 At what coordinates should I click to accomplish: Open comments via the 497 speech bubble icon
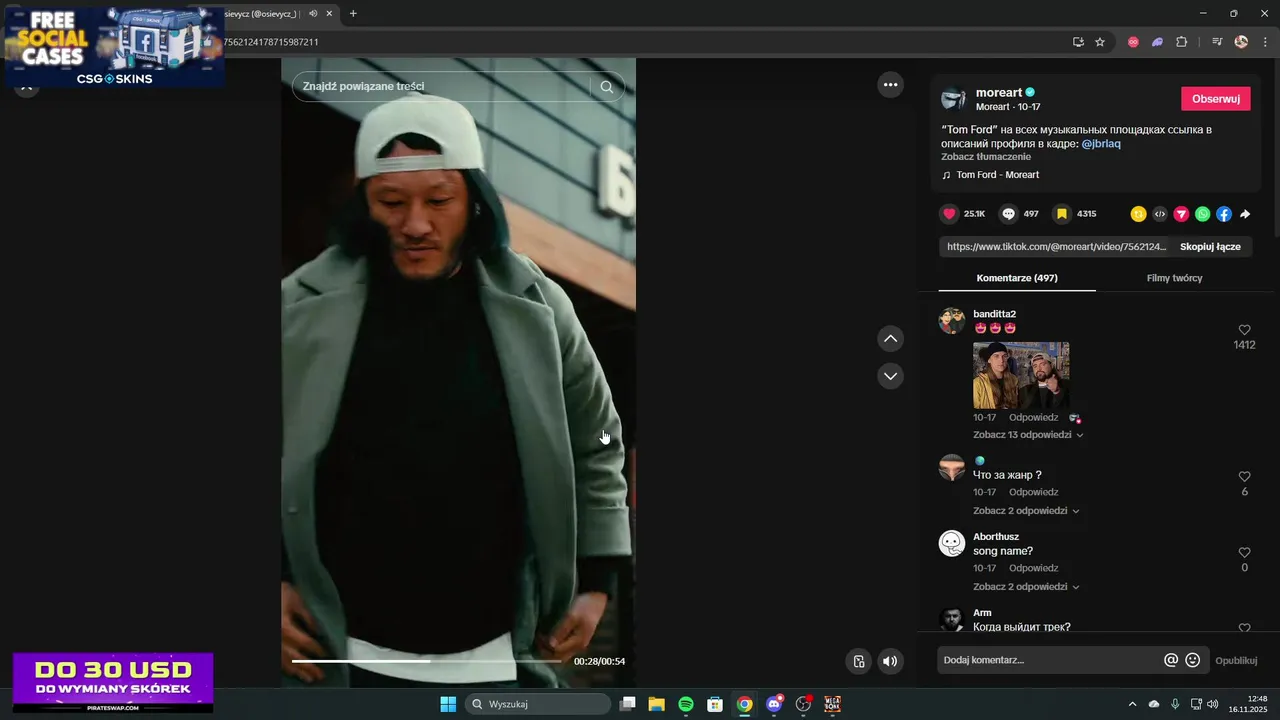(1009, 214)
